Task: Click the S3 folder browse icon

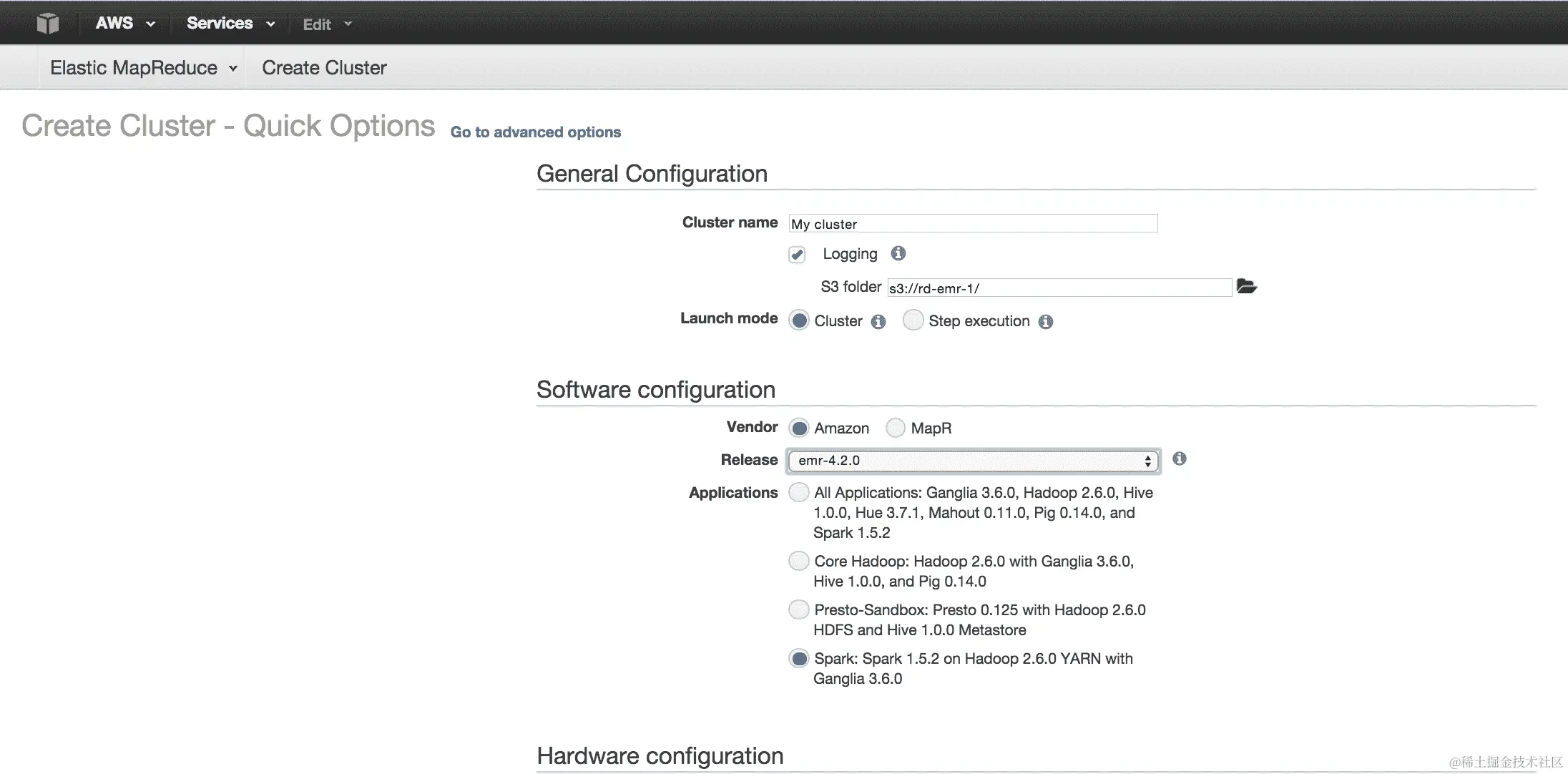Action: (x=1247, y=287)
